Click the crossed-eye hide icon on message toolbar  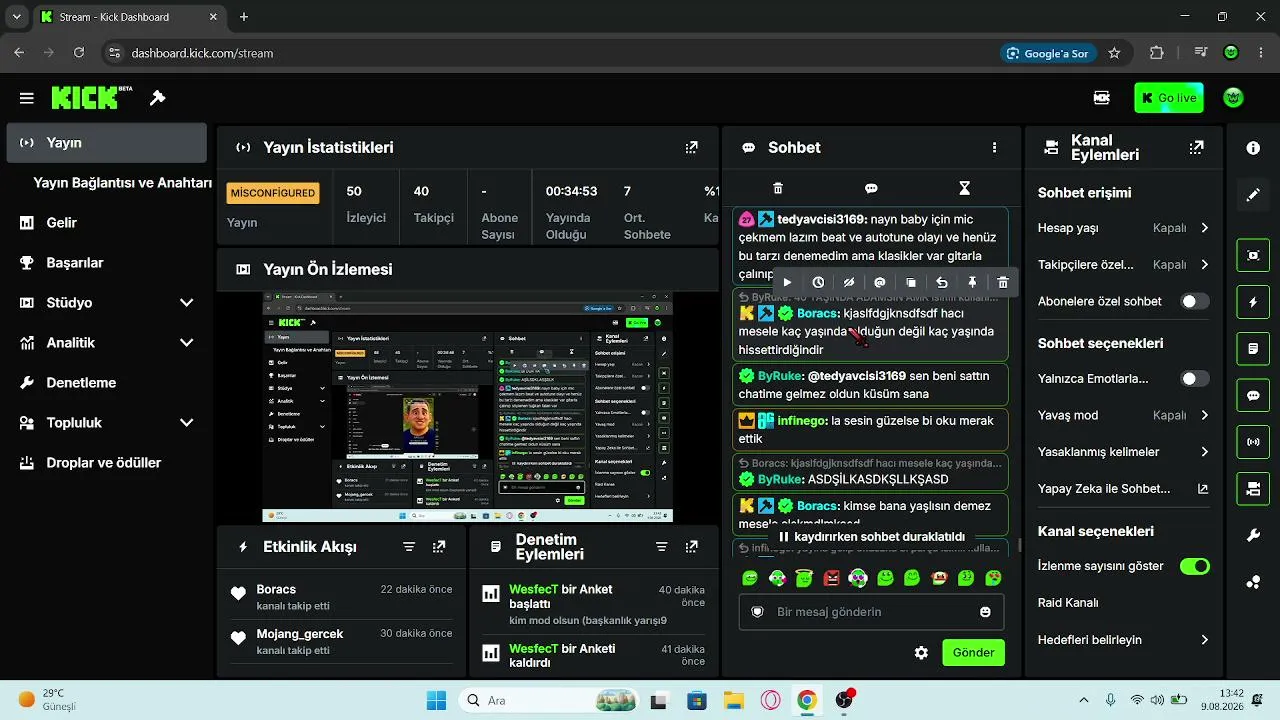(x=849, y=283)
